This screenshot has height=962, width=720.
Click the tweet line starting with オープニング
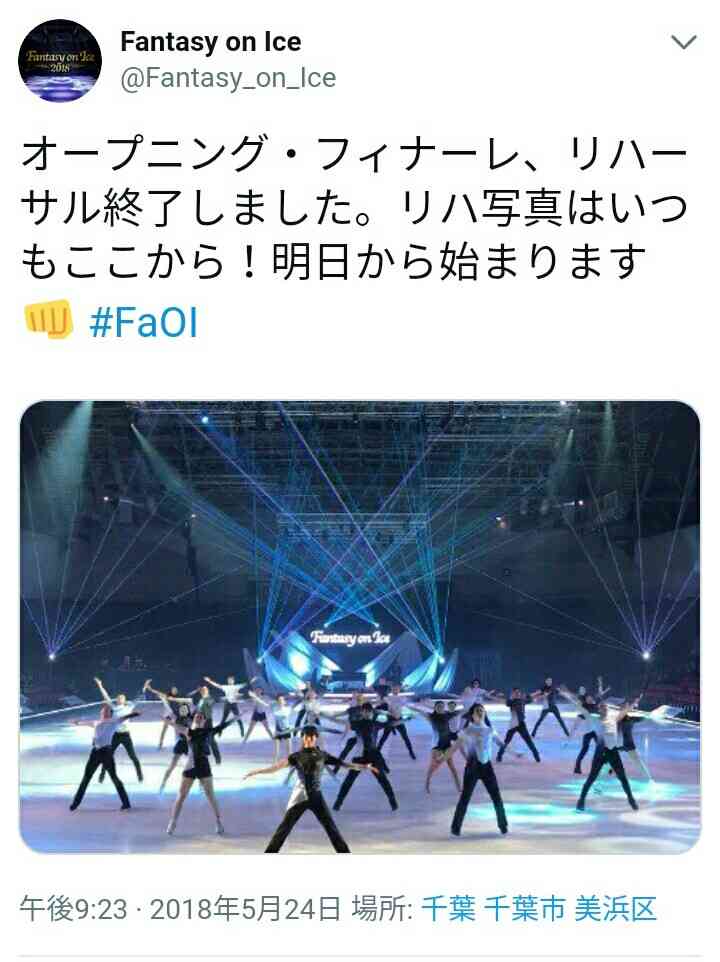click(354, 154)
